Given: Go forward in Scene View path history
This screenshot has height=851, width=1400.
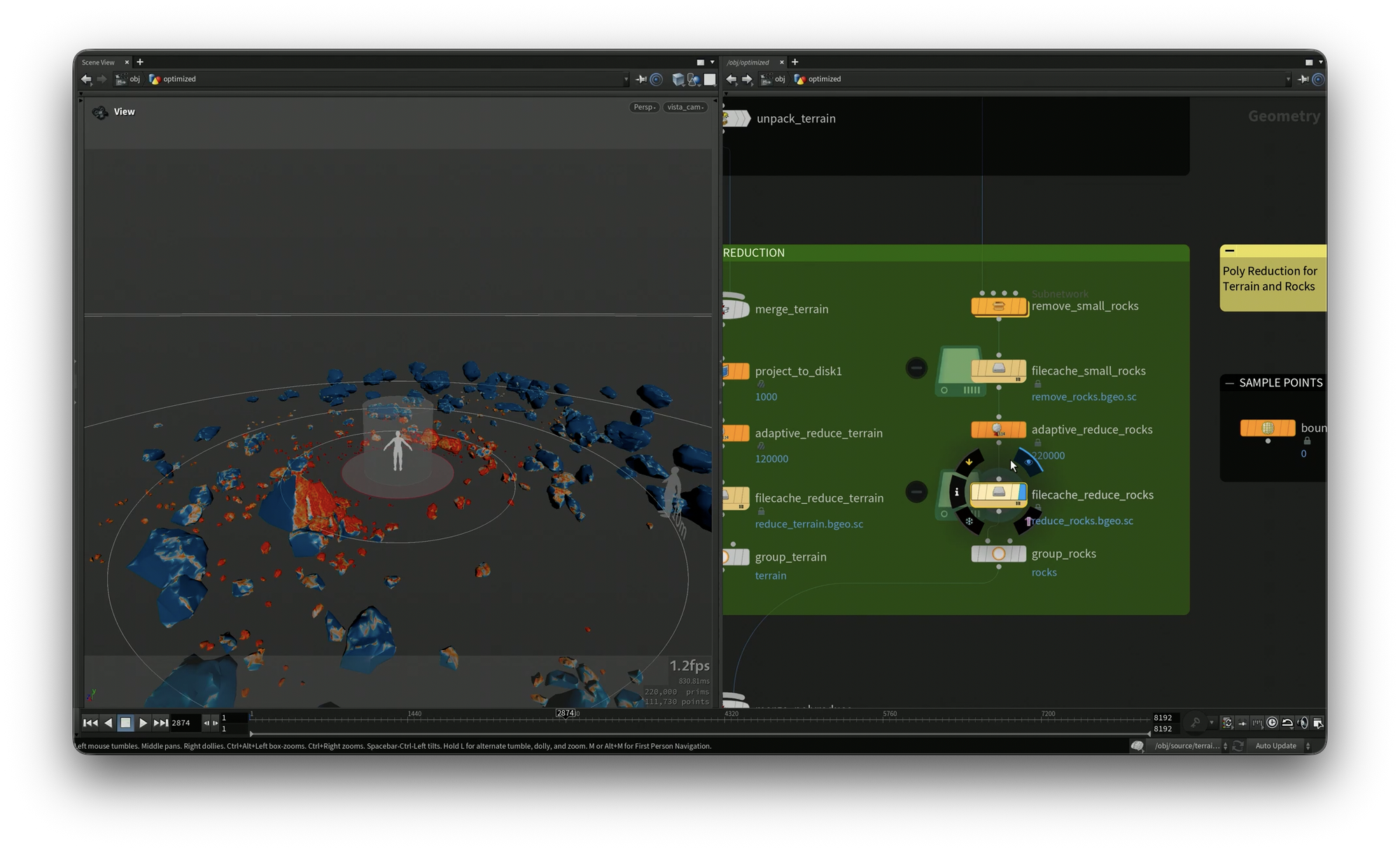Looking at the screenshot, I should tap(102, 79).
